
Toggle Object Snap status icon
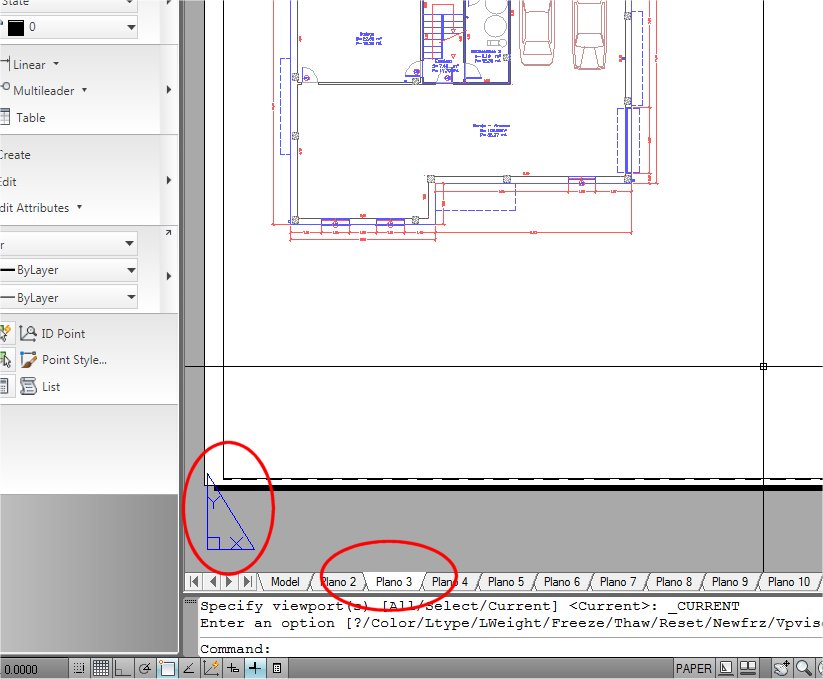click(167, 668)
